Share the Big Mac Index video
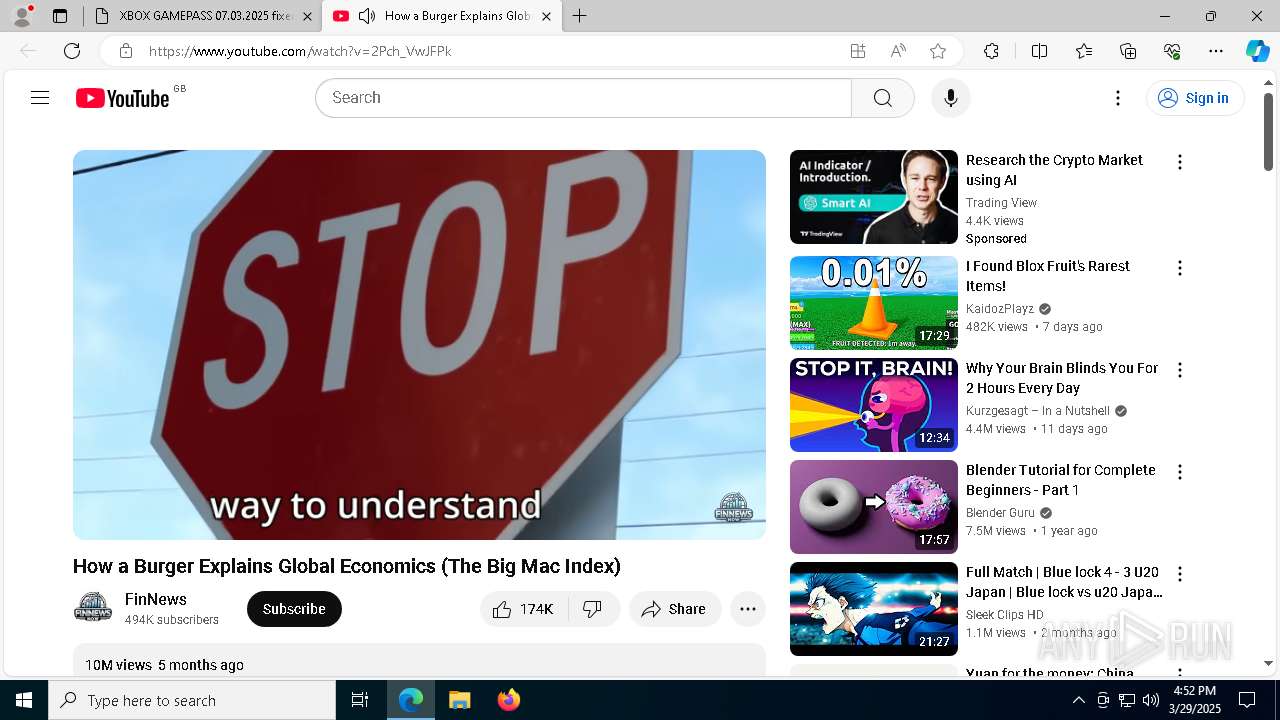This screenshot has height=720, width=1280. pos(675,609)
